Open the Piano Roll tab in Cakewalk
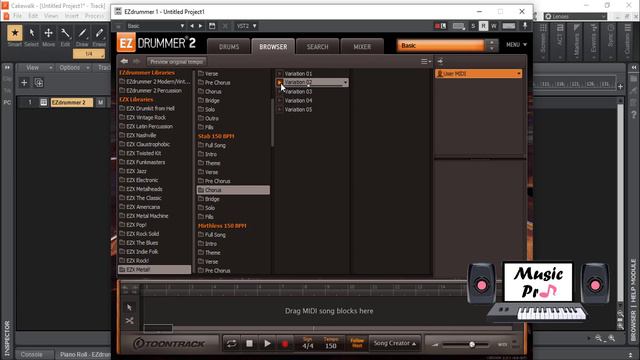The image size is (640, 360). [x=84, y=354]
